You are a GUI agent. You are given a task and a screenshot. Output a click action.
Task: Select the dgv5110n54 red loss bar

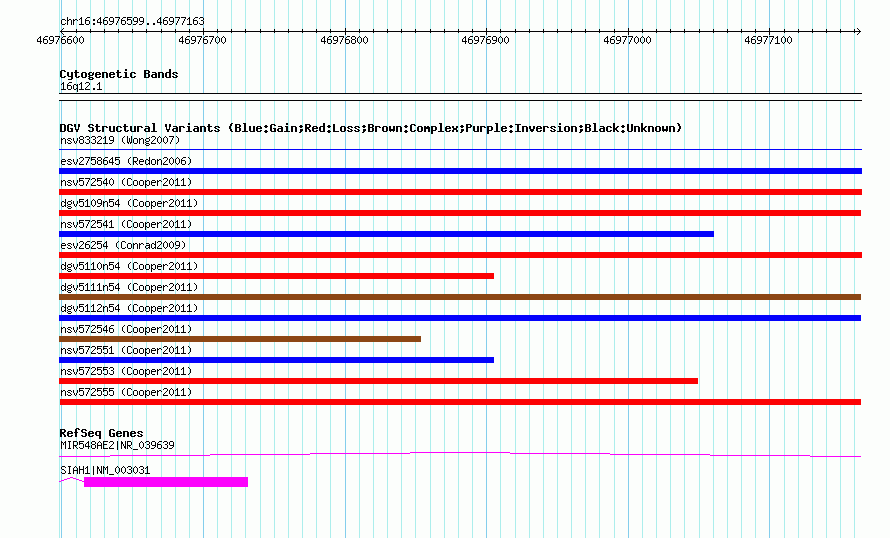pos(276,276)
